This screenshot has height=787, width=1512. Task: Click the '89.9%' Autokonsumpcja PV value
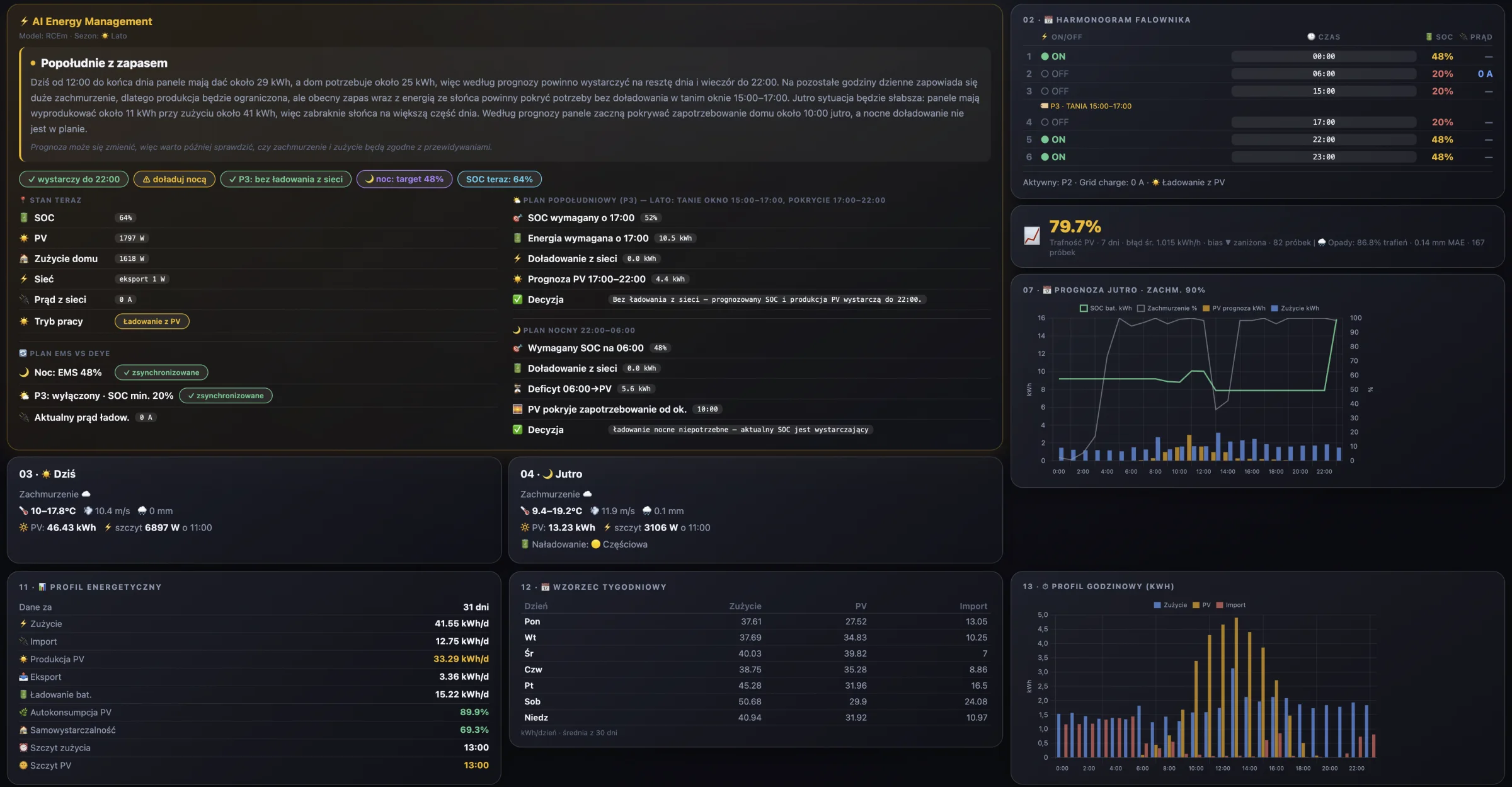tap(474, 712)
